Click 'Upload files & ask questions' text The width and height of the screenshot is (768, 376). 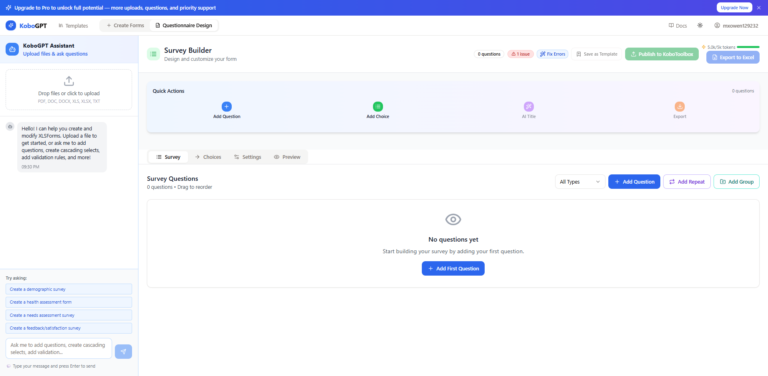pos(55,54)
